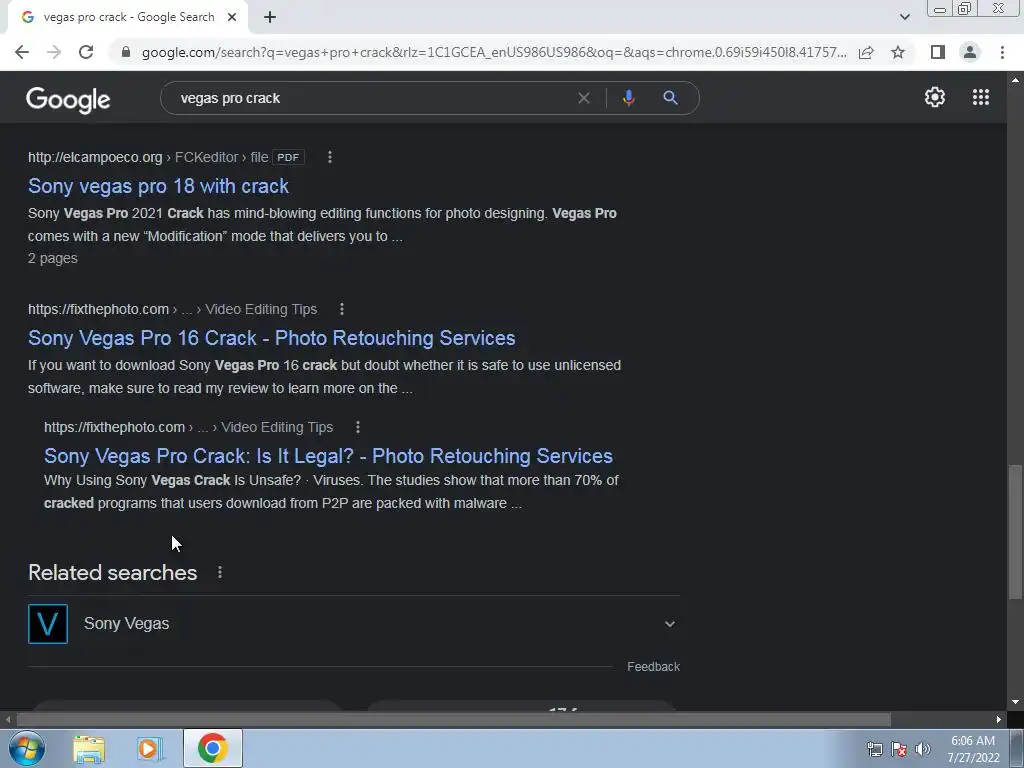This screenshot has width=1024, height=768.
Task: Start a voice search with the microphone
Action: (628, 98)
